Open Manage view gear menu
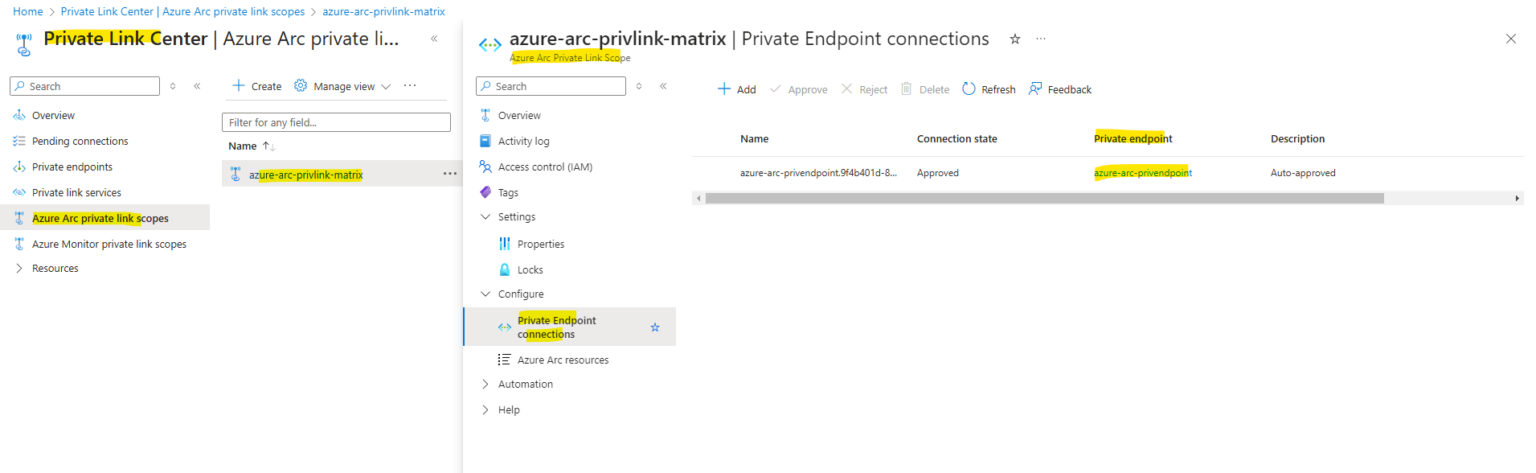 point(300,86)
